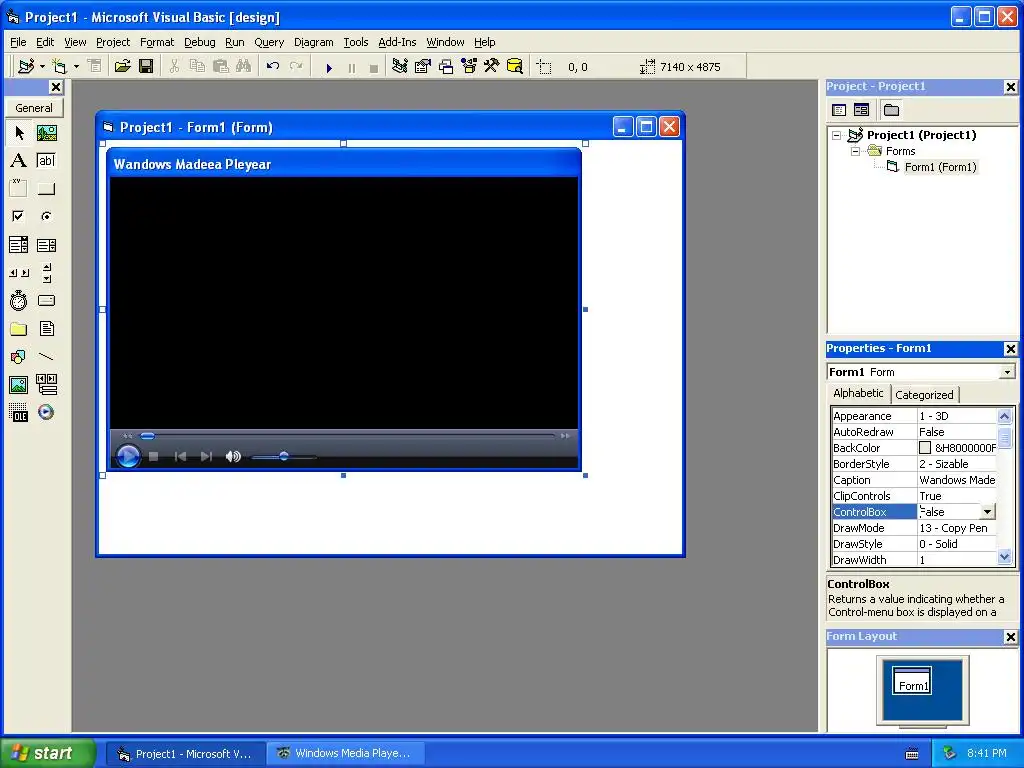Image resolution: width=1024 pixels, height=768 pixels.
Task: Click the play button in media control
Action: coord(128,456)
